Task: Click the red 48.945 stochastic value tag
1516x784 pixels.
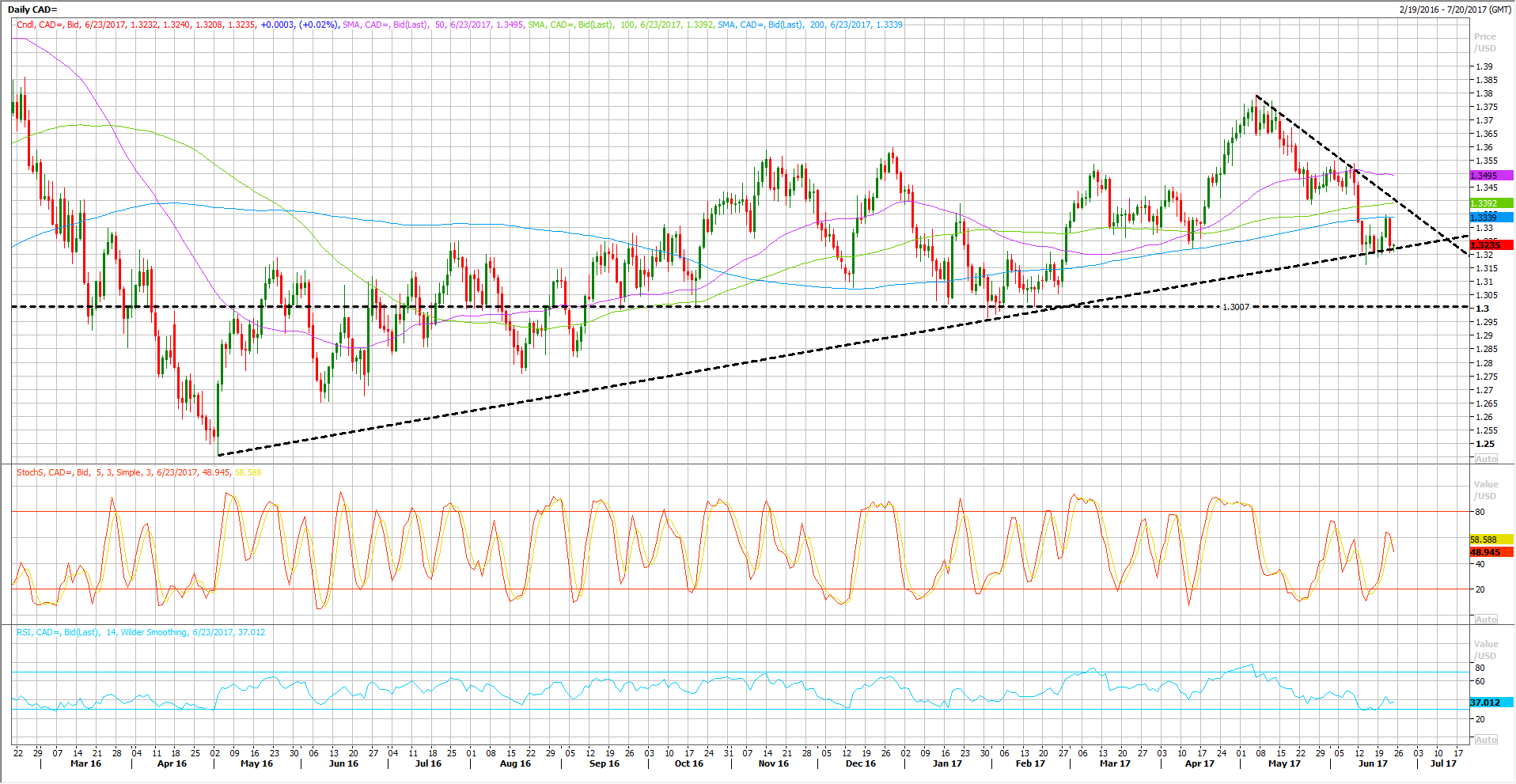Action: pos(1491,552)
